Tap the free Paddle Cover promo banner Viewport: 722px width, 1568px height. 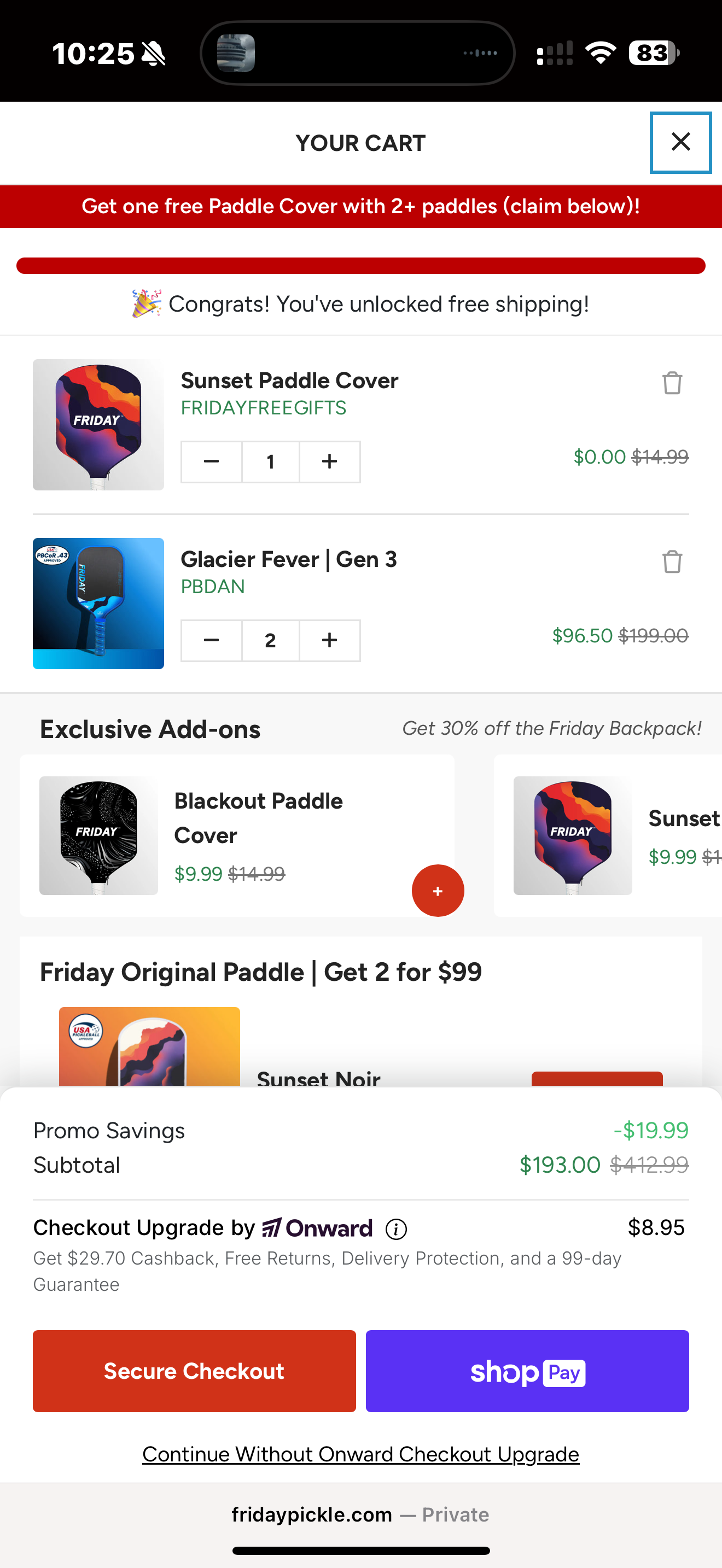[x=360, y=206]
